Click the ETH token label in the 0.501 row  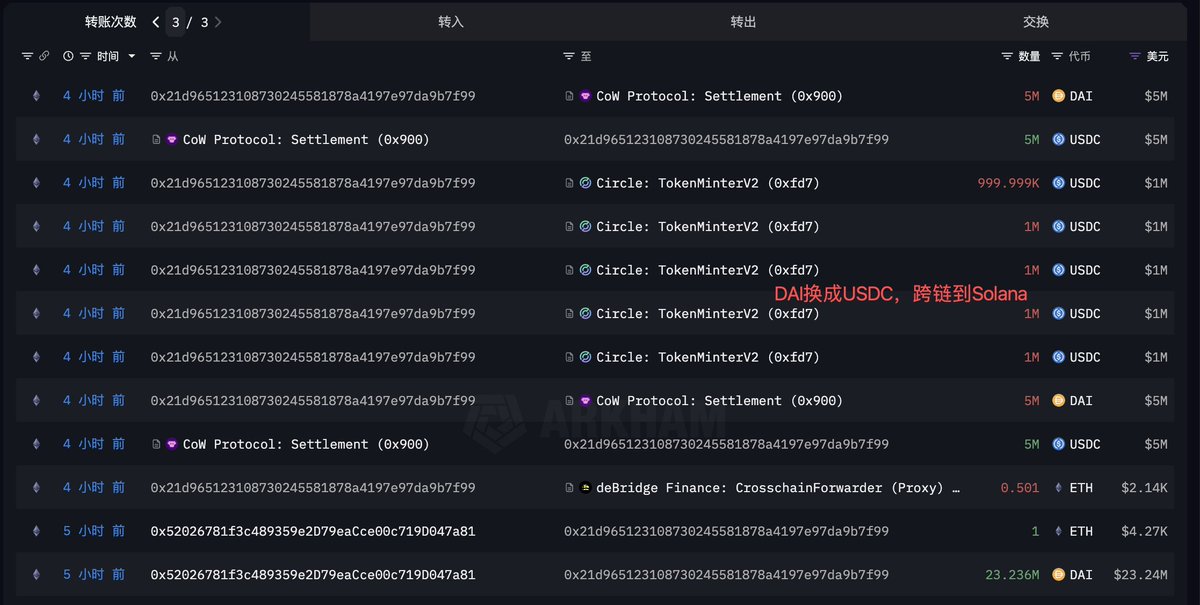pyautogui.click(x=1081, y=488)
